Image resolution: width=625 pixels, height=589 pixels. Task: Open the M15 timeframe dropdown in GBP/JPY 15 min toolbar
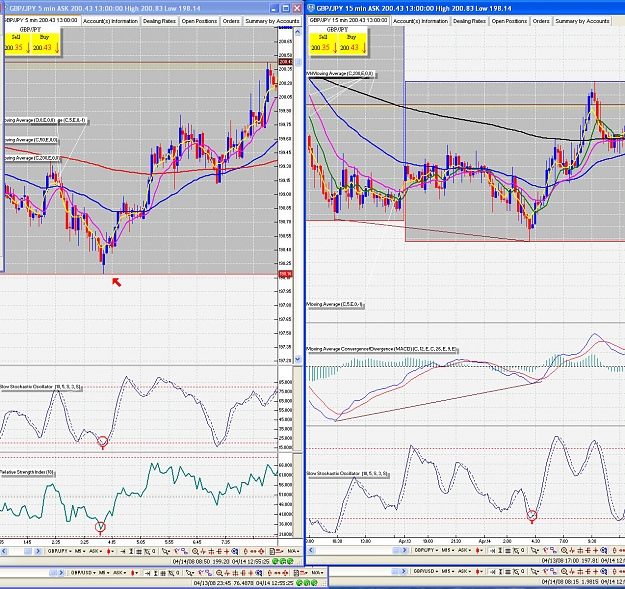448,550
